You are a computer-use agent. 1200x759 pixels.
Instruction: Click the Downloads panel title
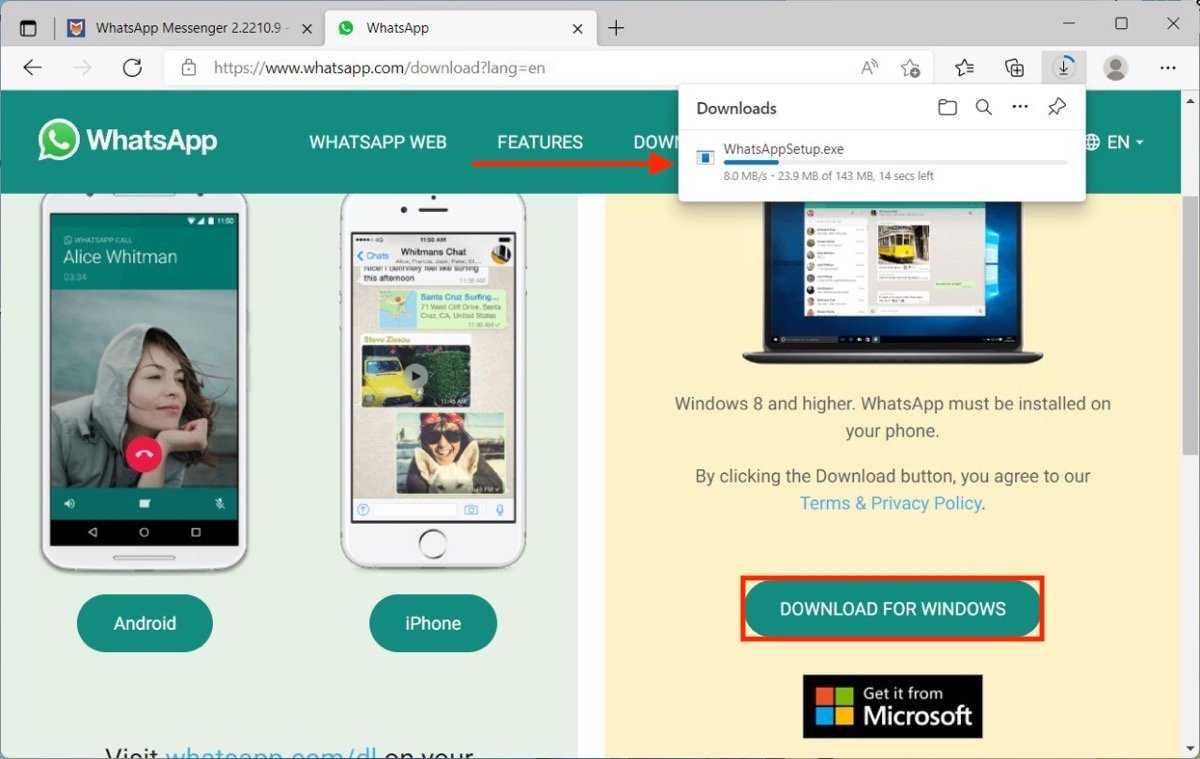click(x=736, y=108)
